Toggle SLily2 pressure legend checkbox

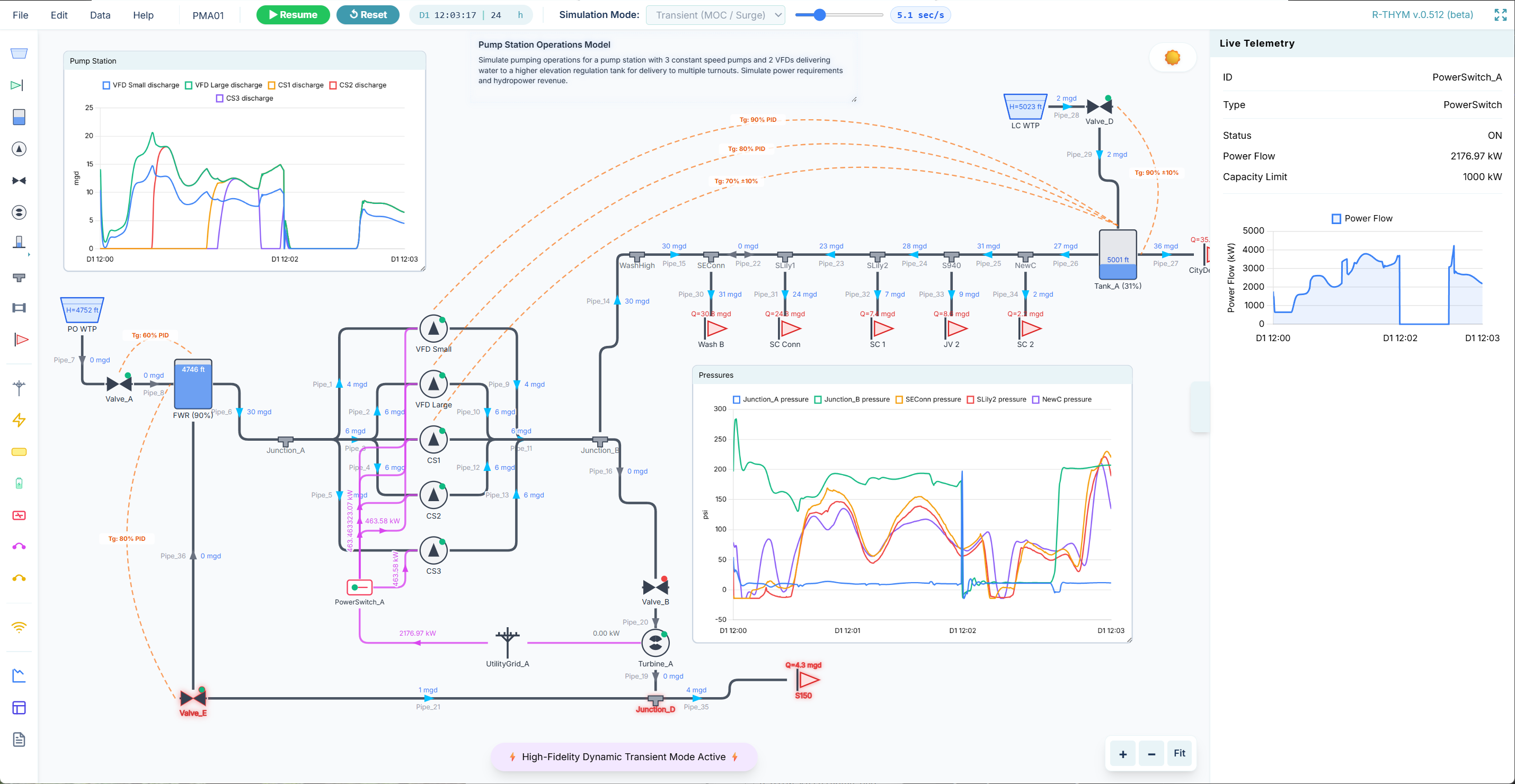tap(970, 399)
